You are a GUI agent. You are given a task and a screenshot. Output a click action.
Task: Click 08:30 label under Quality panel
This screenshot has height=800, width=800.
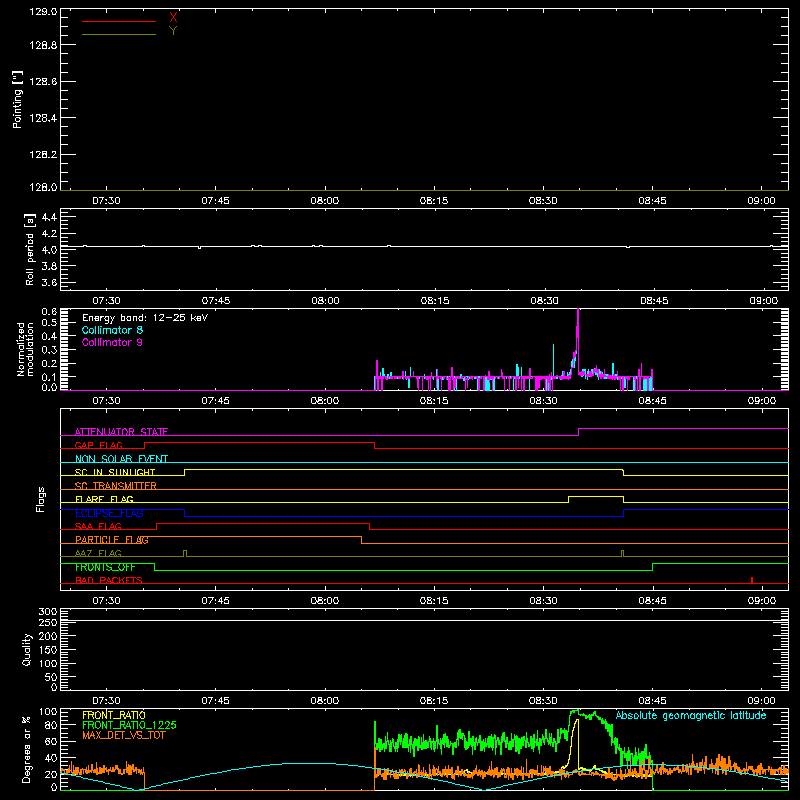(x=543, y=701)
